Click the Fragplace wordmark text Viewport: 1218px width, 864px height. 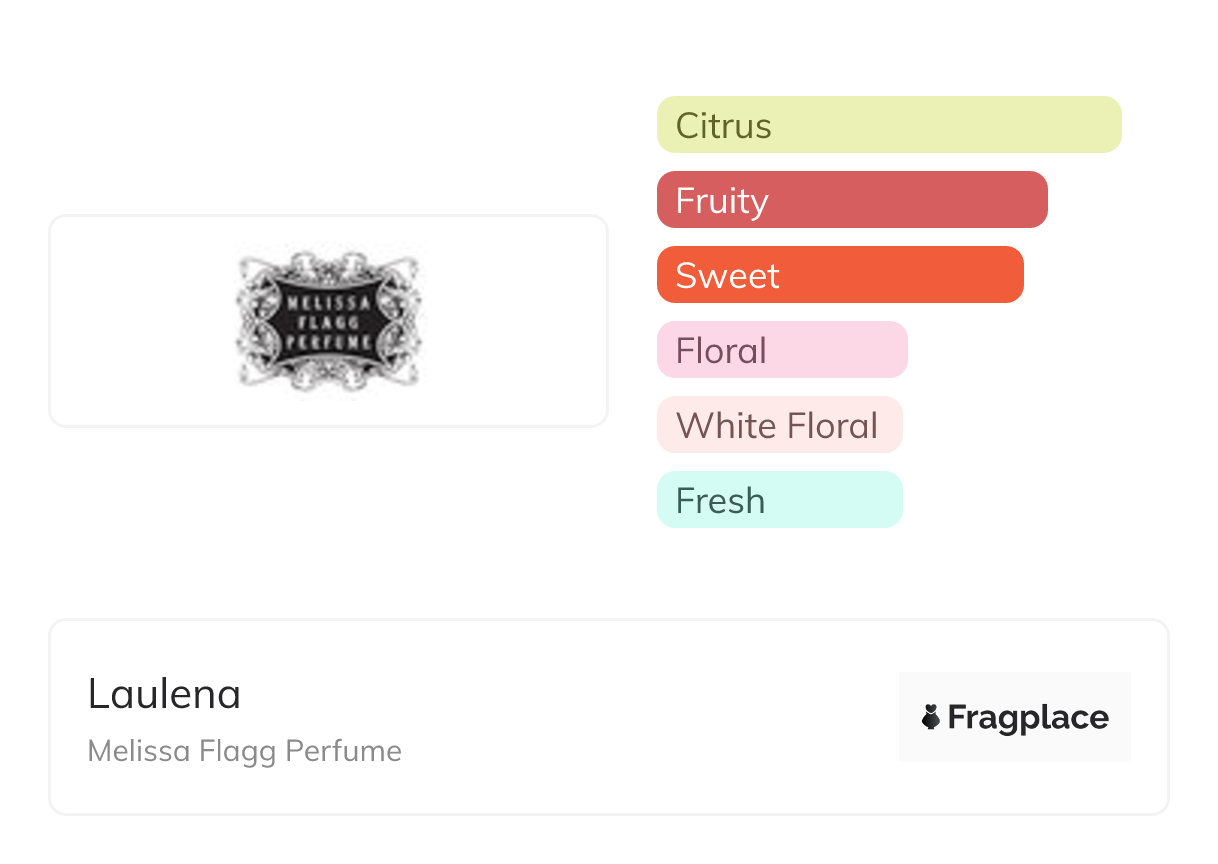[x=1028, y=717]
